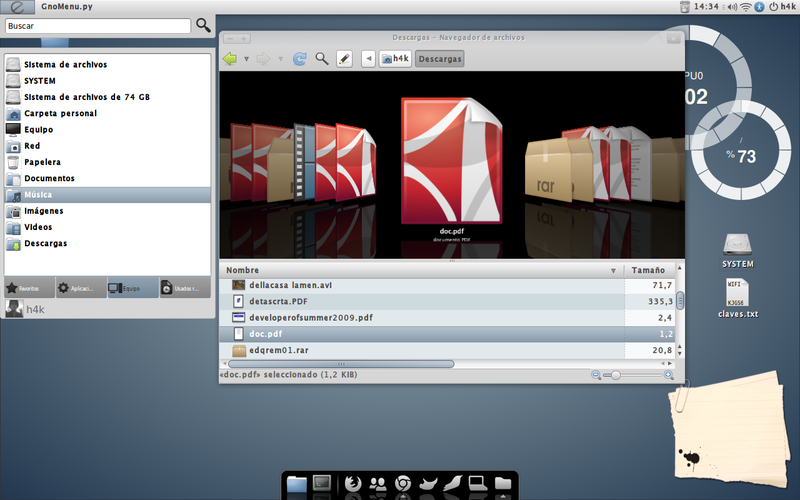Open SYSTEM drive icon on desktop
The height and width of the screenshot is (500, 800).
pyautogui.click(x=738, y=251)
